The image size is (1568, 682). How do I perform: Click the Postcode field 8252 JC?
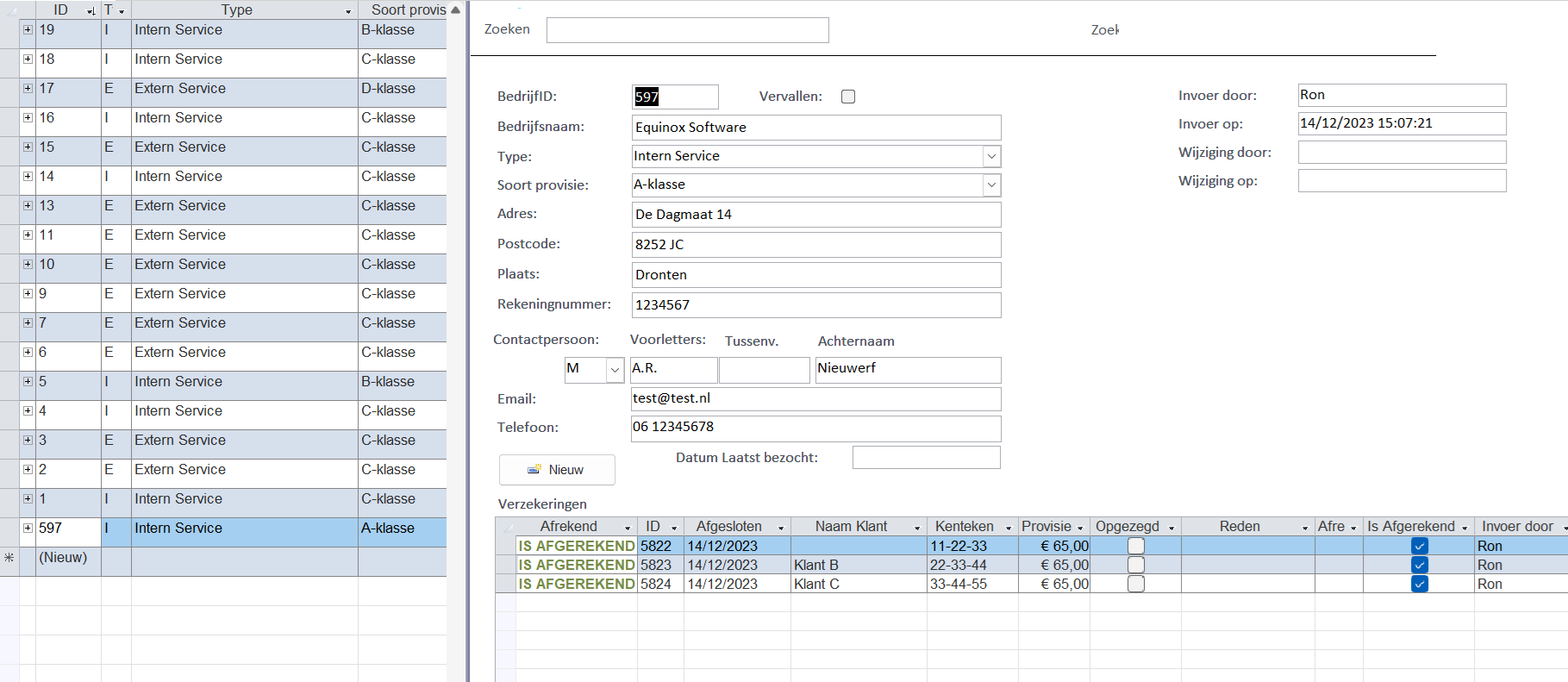click(816, 245)
